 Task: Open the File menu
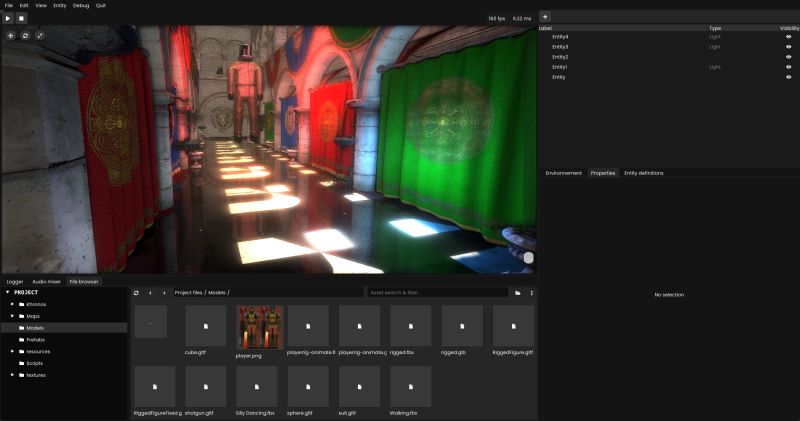9,6
